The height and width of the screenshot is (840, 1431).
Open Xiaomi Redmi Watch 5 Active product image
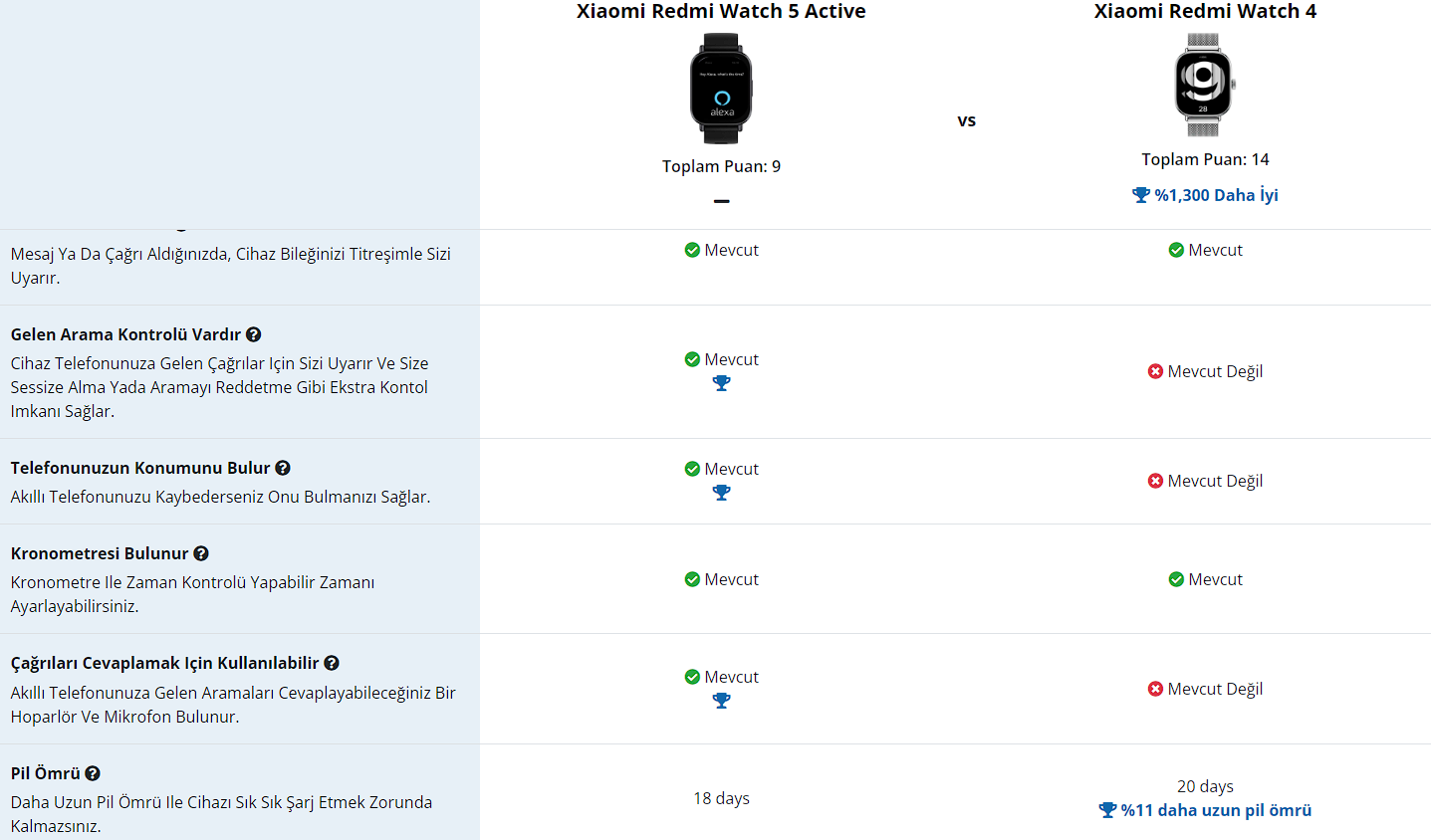721,89
